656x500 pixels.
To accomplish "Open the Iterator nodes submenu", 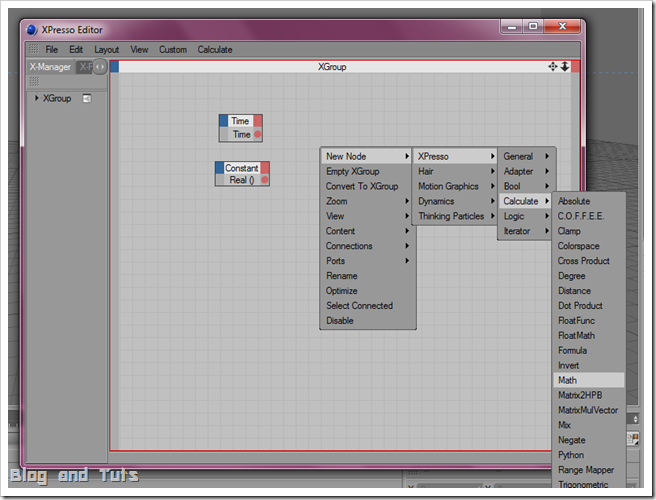I will pos(526,231).
